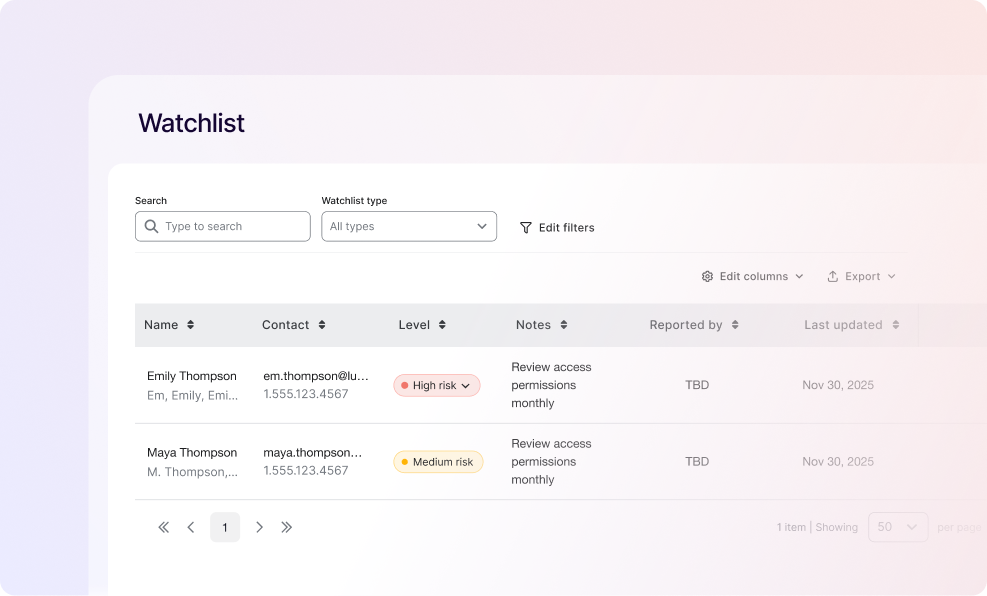Sort by Name column arrows
This screenshot has height=596, width=987.
click(190, 325)
